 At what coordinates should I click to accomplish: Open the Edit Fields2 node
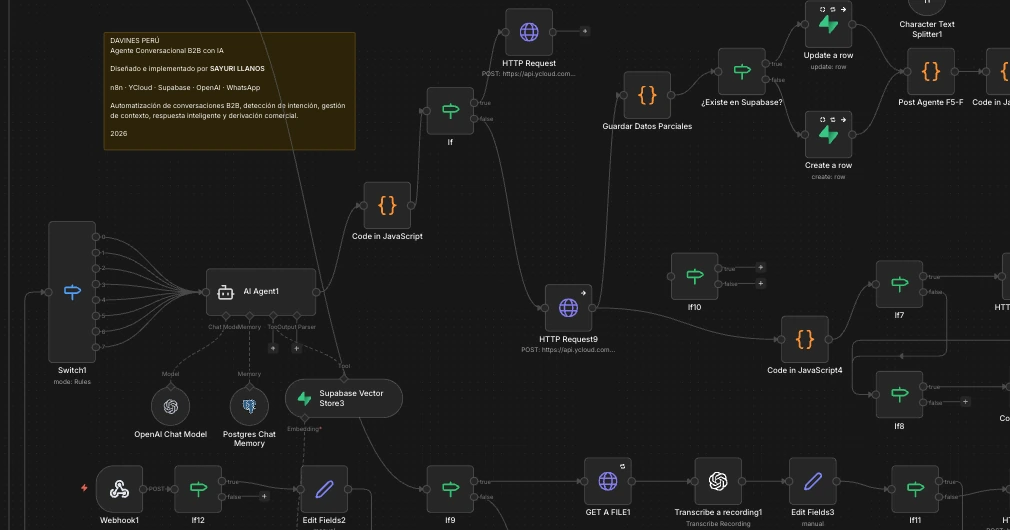(324, 489)
